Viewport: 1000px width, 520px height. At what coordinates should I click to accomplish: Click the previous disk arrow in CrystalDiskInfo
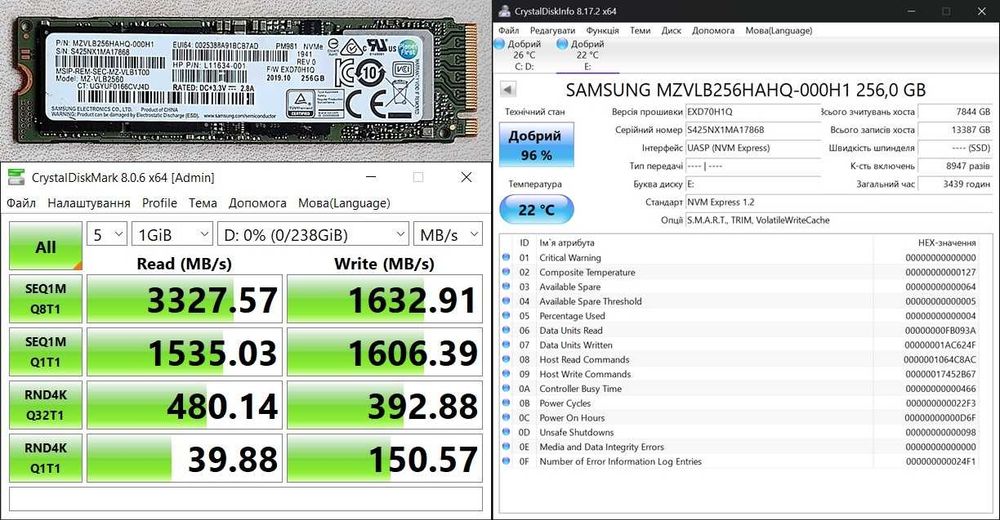click(x=508, y=89)
